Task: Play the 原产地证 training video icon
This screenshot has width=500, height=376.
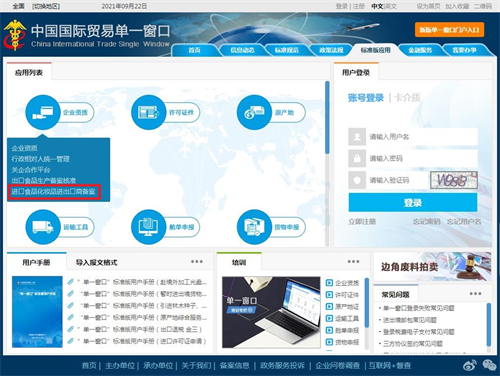Action: click(x=329, y=306)
